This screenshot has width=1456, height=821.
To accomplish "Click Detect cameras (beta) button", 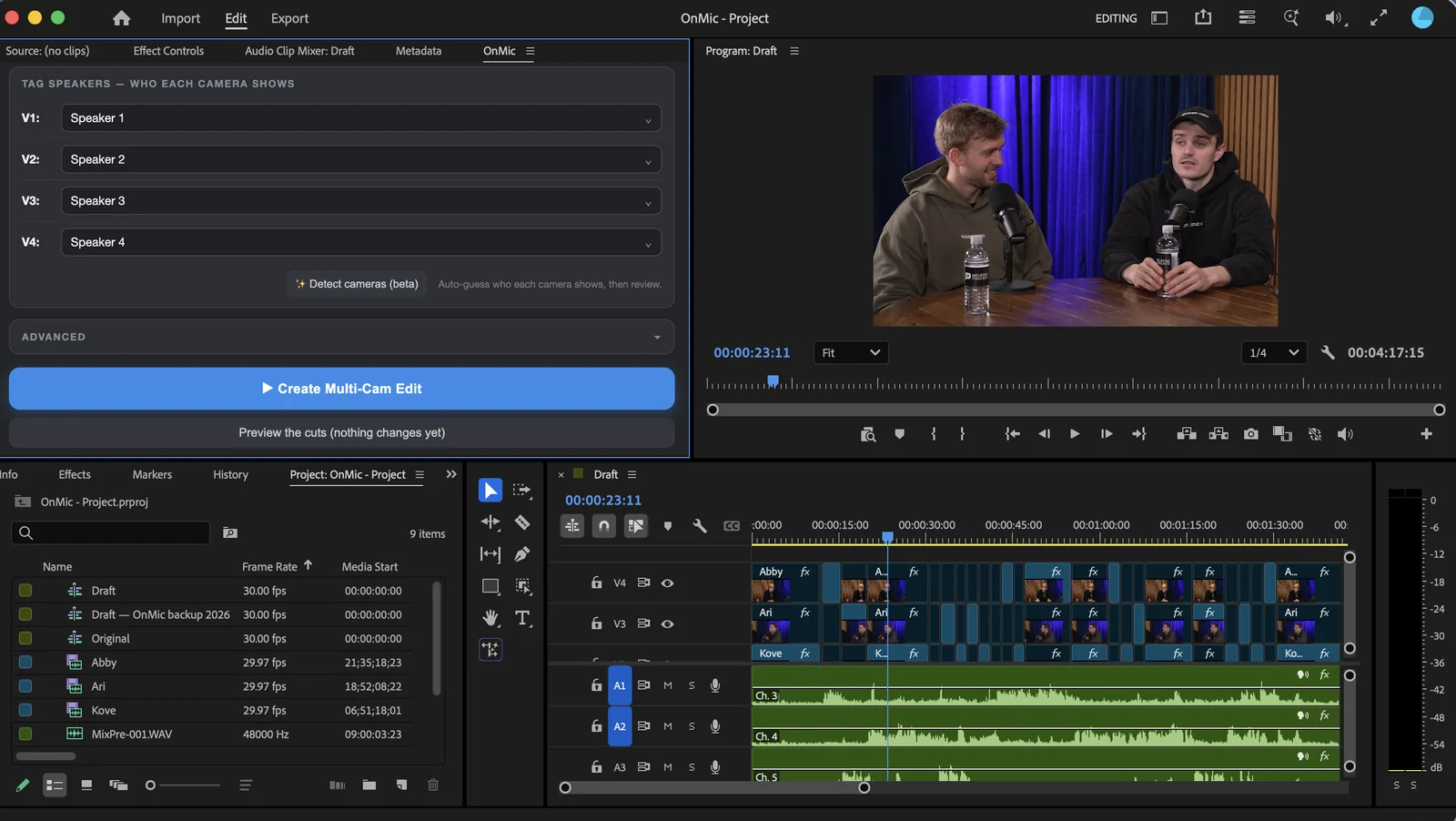I will pyautogui.click(x=357, y=284).
